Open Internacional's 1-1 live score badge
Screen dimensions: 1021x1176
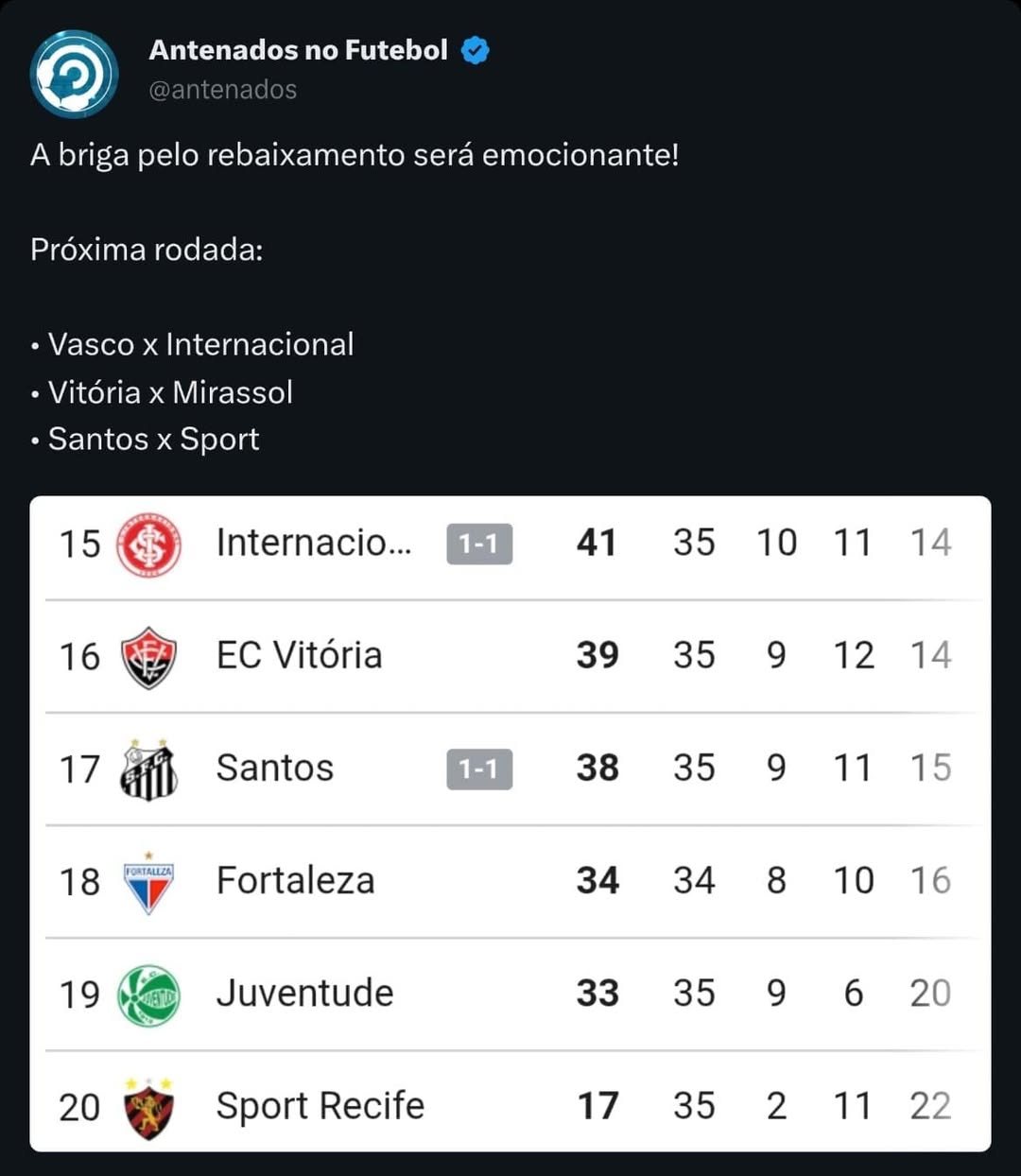(479, 544)
